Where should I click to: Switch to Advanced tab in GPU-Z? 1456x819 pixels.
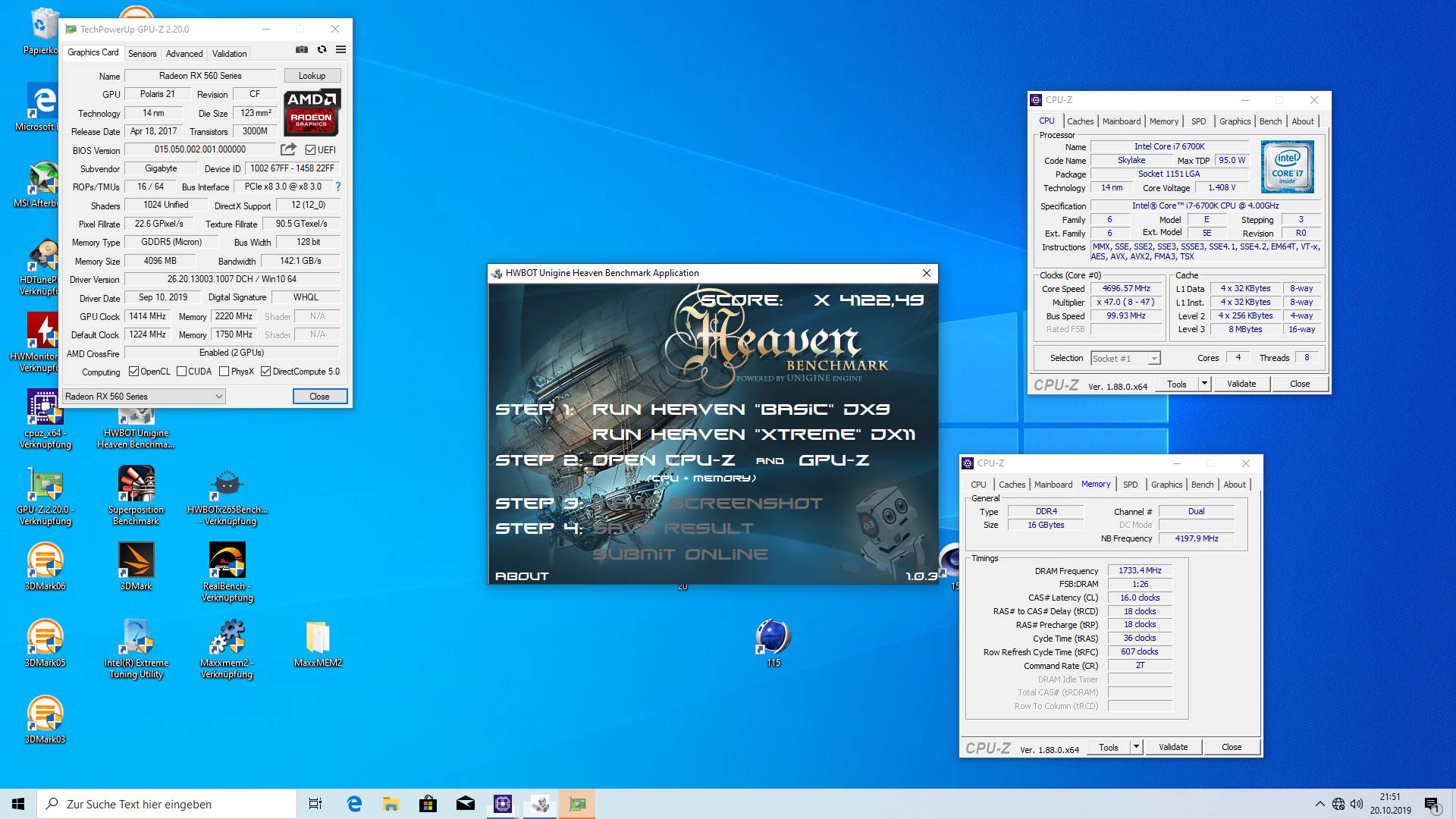[x=184, y=54]
